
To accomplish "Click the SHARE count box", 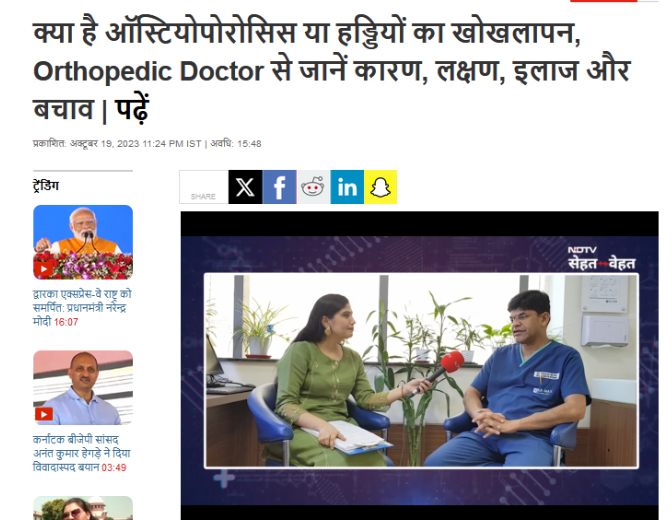I will 204,187.
